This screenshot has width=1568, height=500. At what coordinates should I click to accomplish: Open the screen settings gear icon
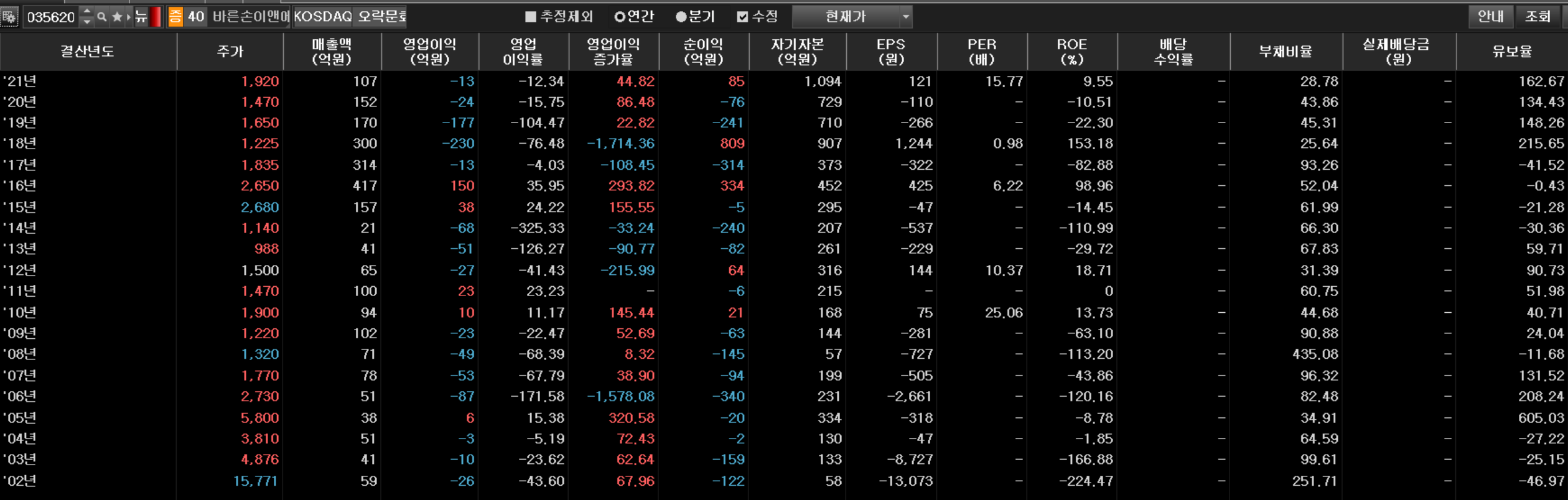coord(9,17)
